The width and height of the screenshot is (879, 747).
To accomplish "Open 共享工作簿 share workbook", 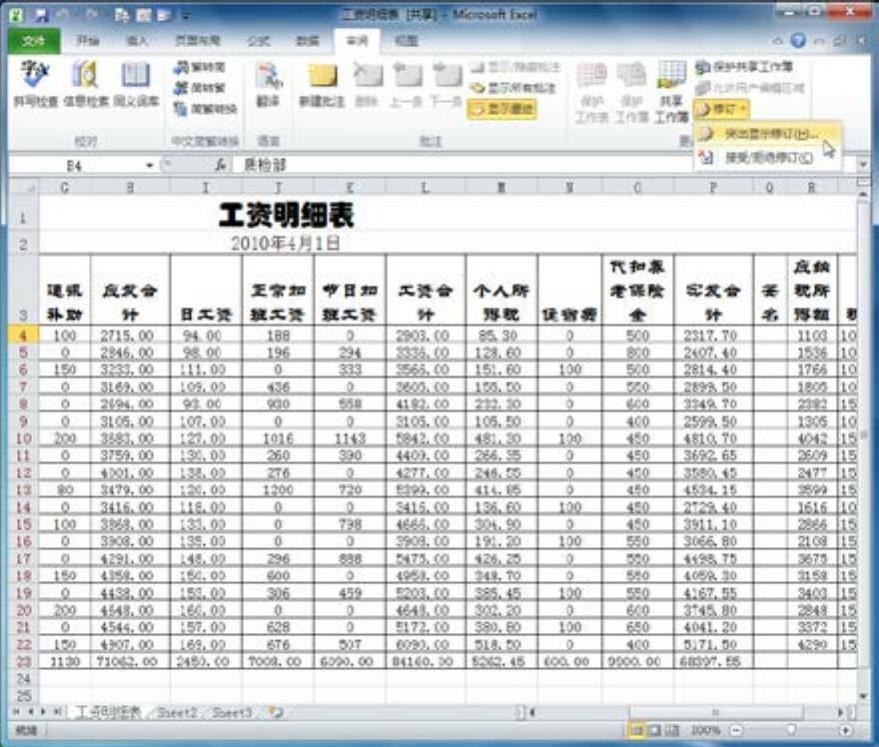I will coord(670,91).
